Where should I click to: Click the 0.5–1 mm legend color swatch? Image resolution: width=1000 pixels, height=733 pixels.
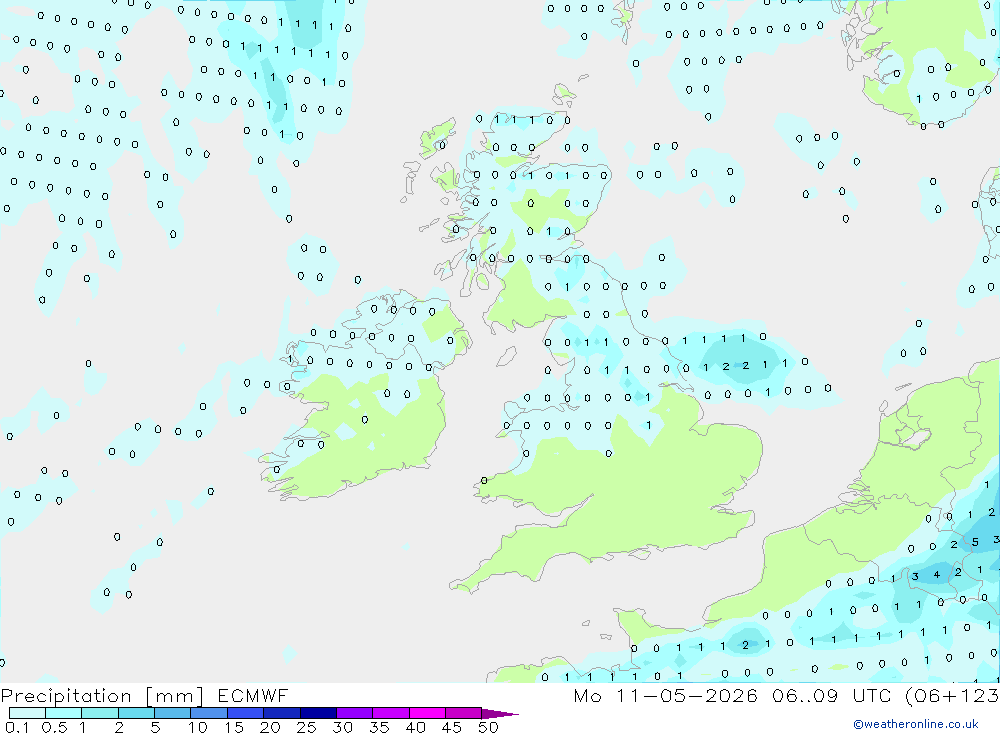coord(64,713)
